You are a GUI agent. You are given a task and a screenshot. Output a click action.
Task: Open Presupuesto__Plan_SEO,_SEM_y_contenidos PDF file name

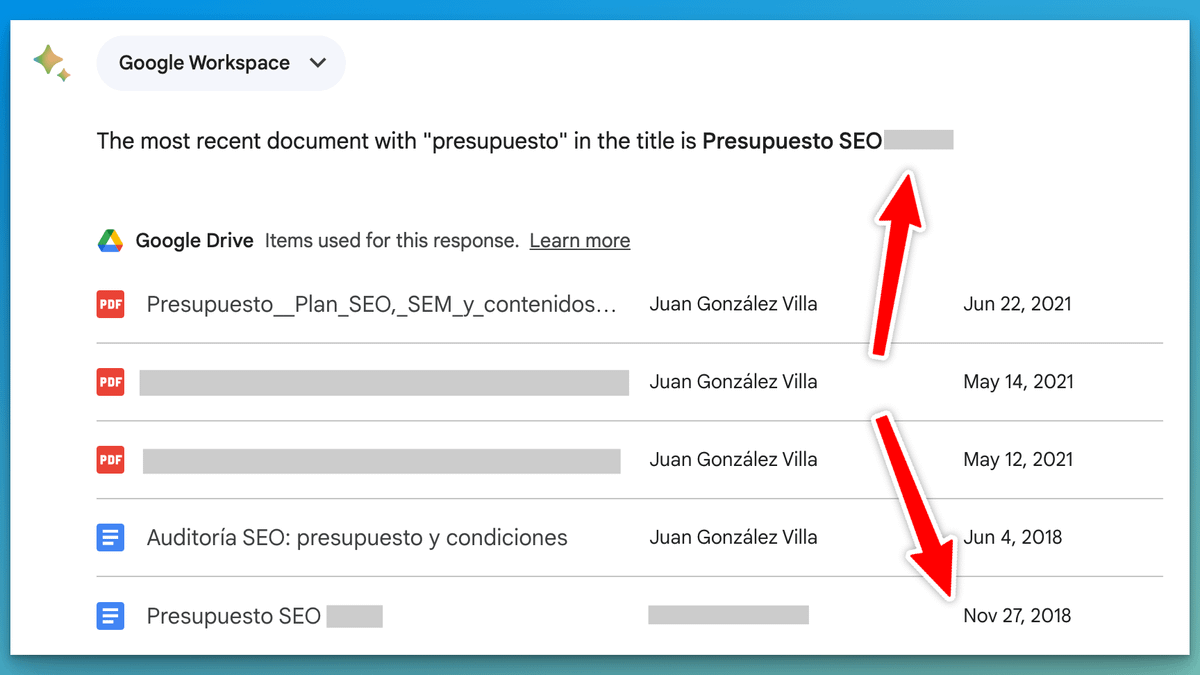(x=380, y=304)
